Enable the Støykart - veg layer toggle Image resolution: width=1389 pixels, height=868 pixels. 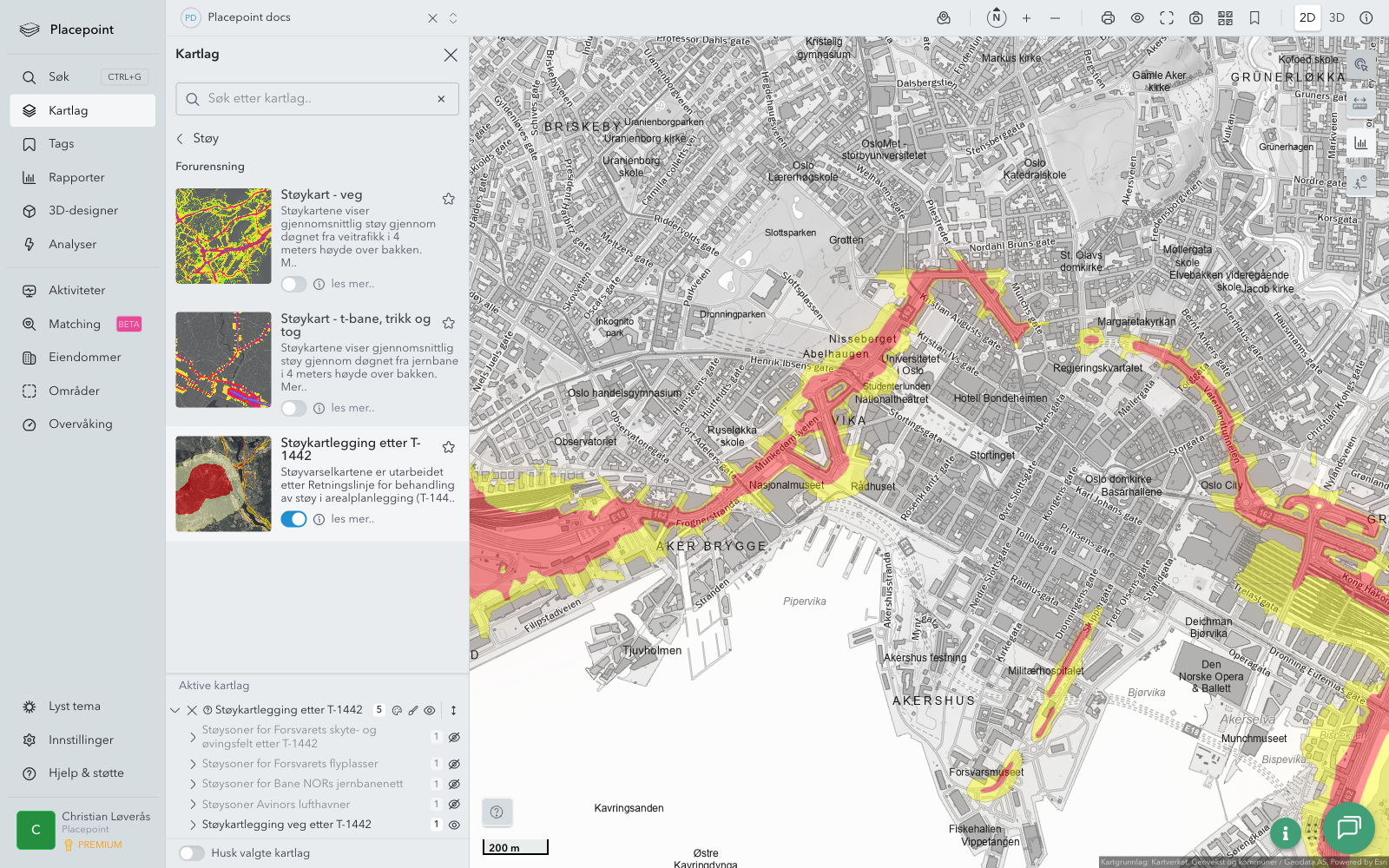[x=293, y=284]
